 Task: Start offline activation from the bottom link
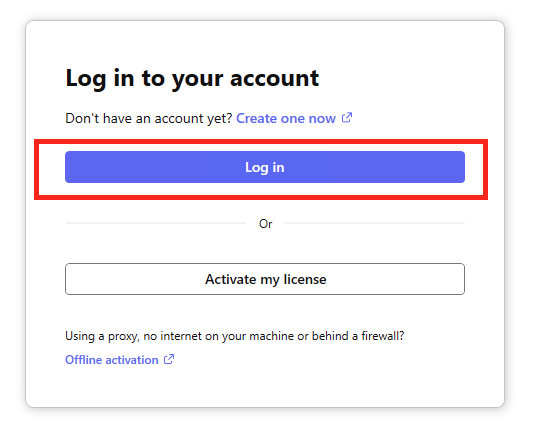111,360
